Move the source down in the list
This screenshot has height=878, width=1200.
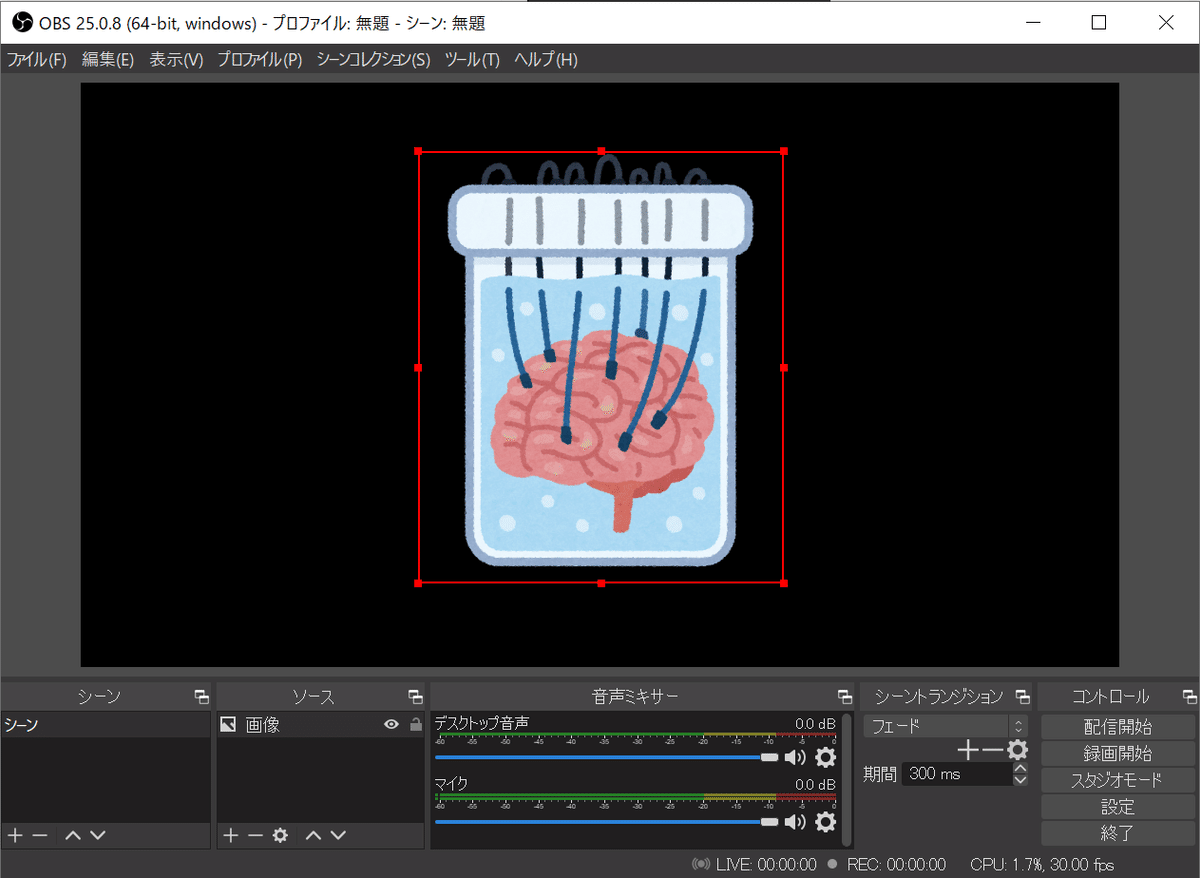pyautogui.click(x=338, y=835)
